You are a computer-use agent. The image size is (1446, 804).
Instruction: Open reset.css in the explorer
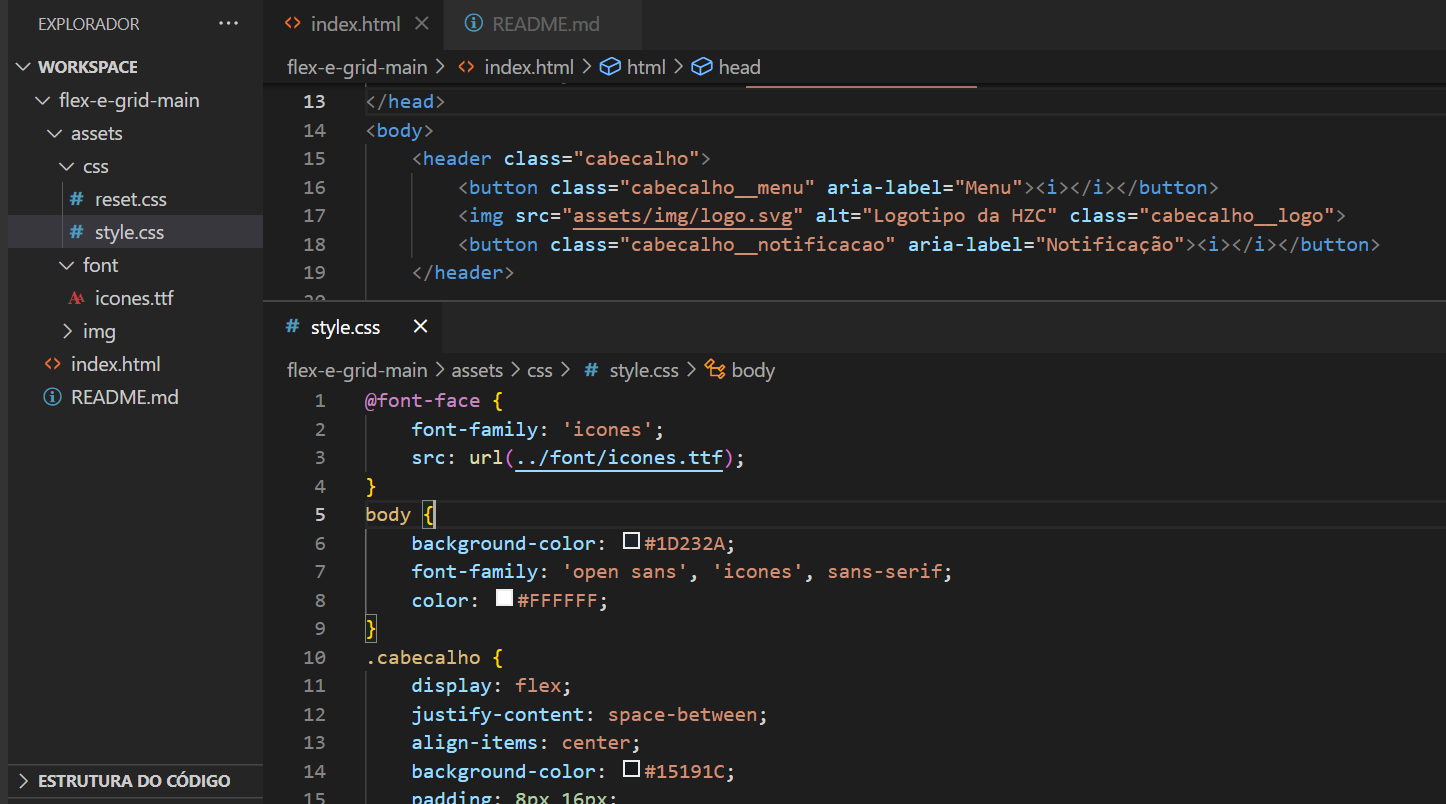tap(130, 199)
